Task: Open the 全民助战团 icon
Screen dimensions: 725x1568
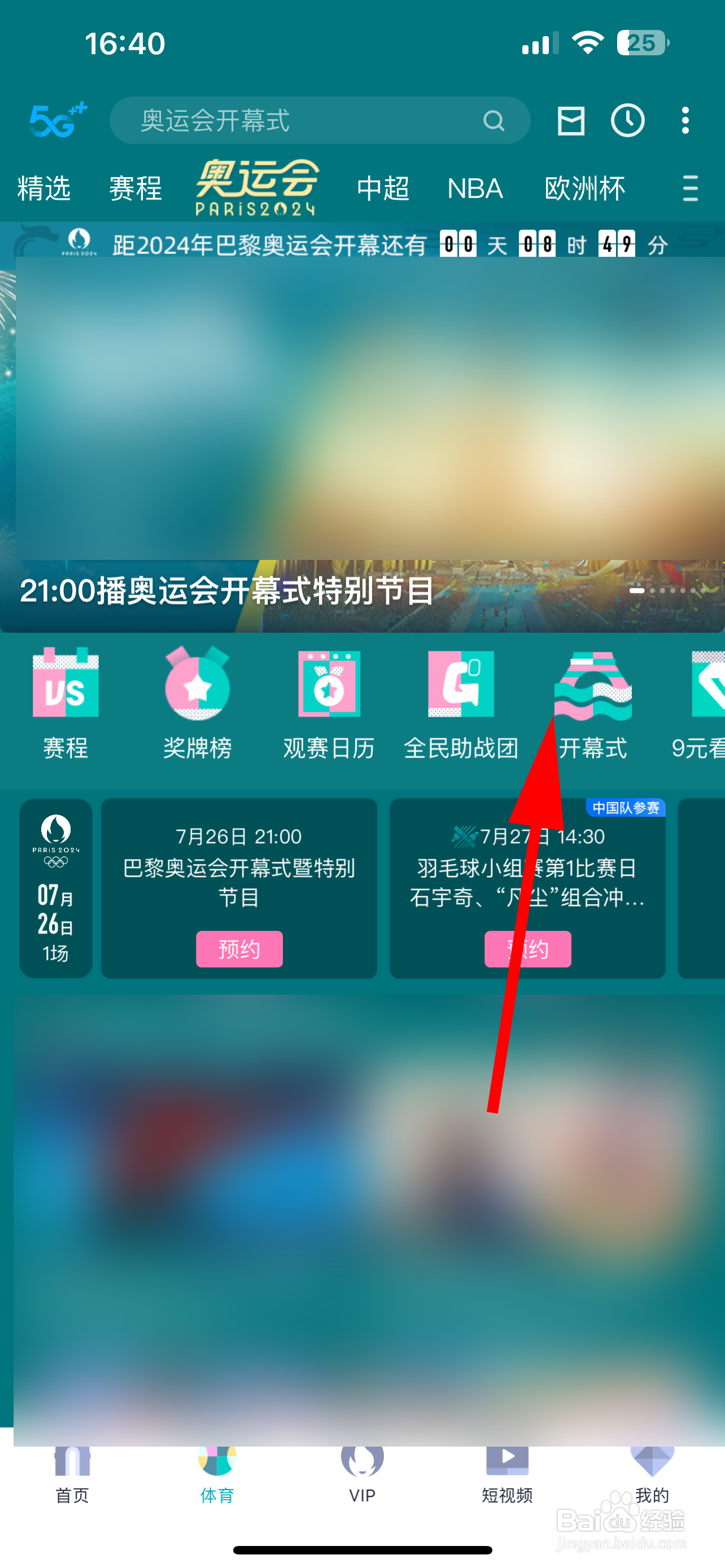Action: point(461,683)
